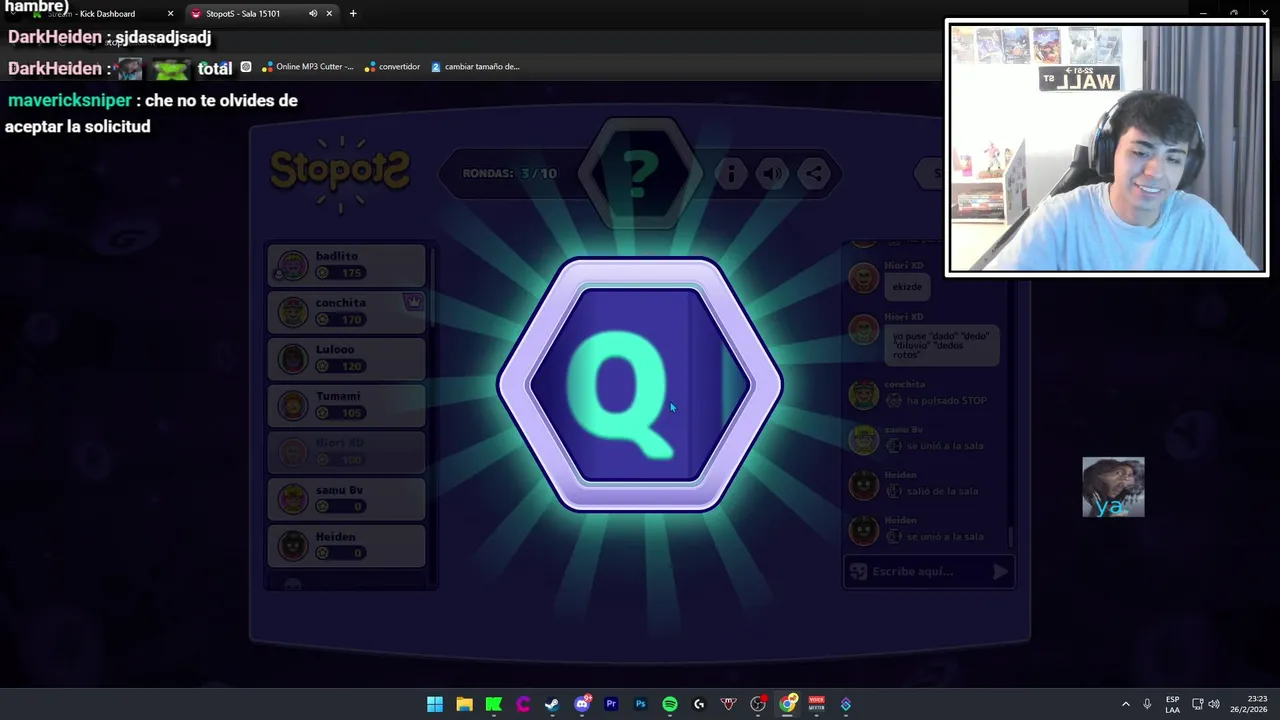This screenshot has height=720, width=1280.
Task: Click the question mark hexagon badge
Action: (x=640, y=173)
